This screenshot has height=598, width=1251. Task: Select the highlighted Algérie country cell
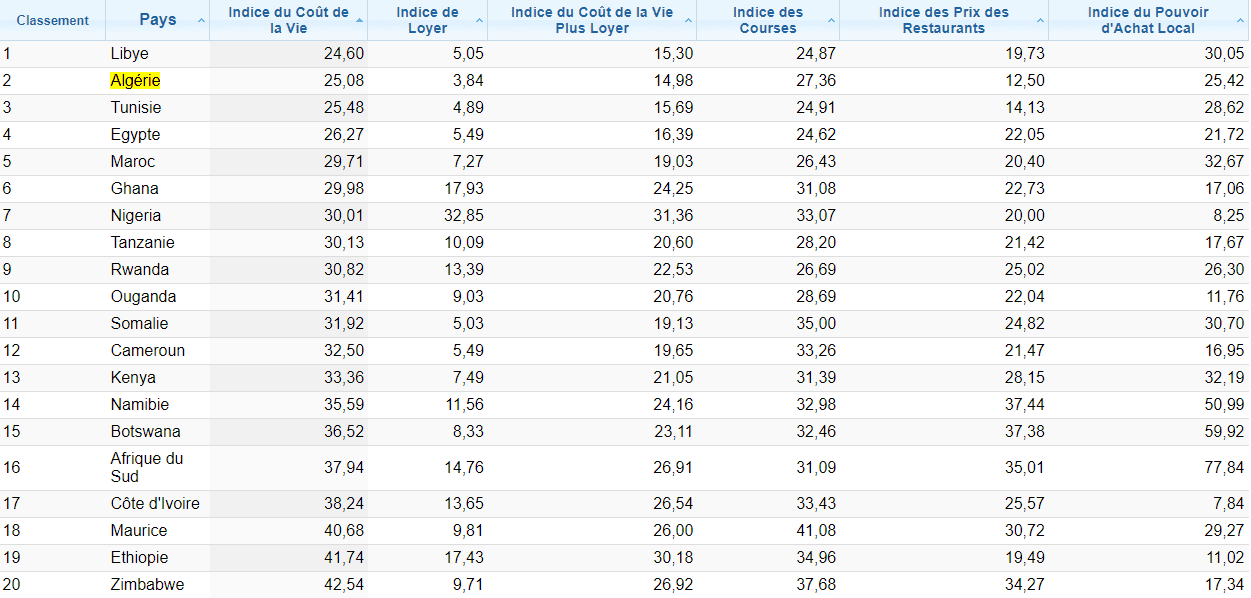(x=135, y=81)
